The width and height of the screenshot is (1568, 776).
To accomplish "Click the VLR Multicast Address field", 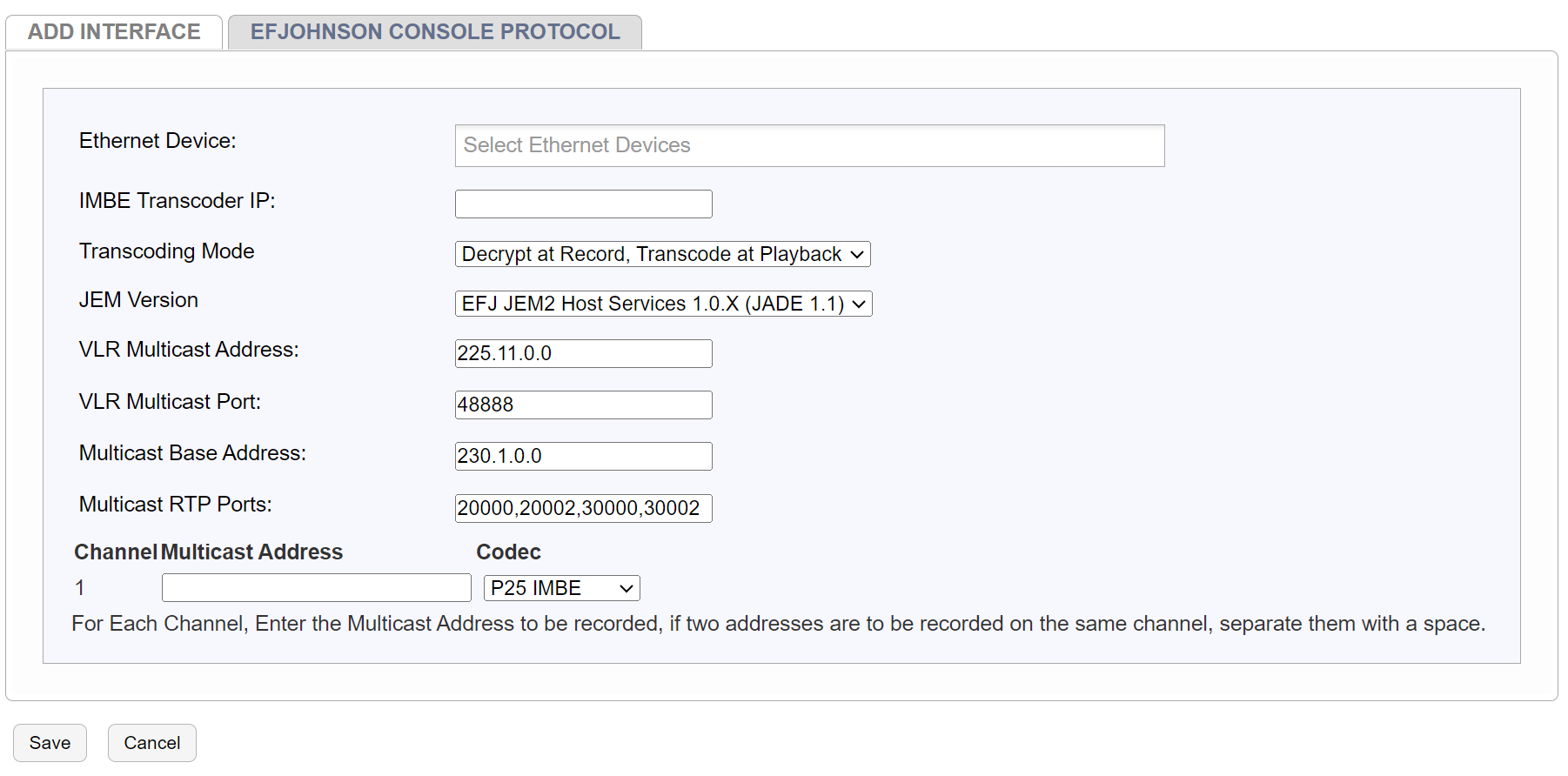I will [583, 353].
